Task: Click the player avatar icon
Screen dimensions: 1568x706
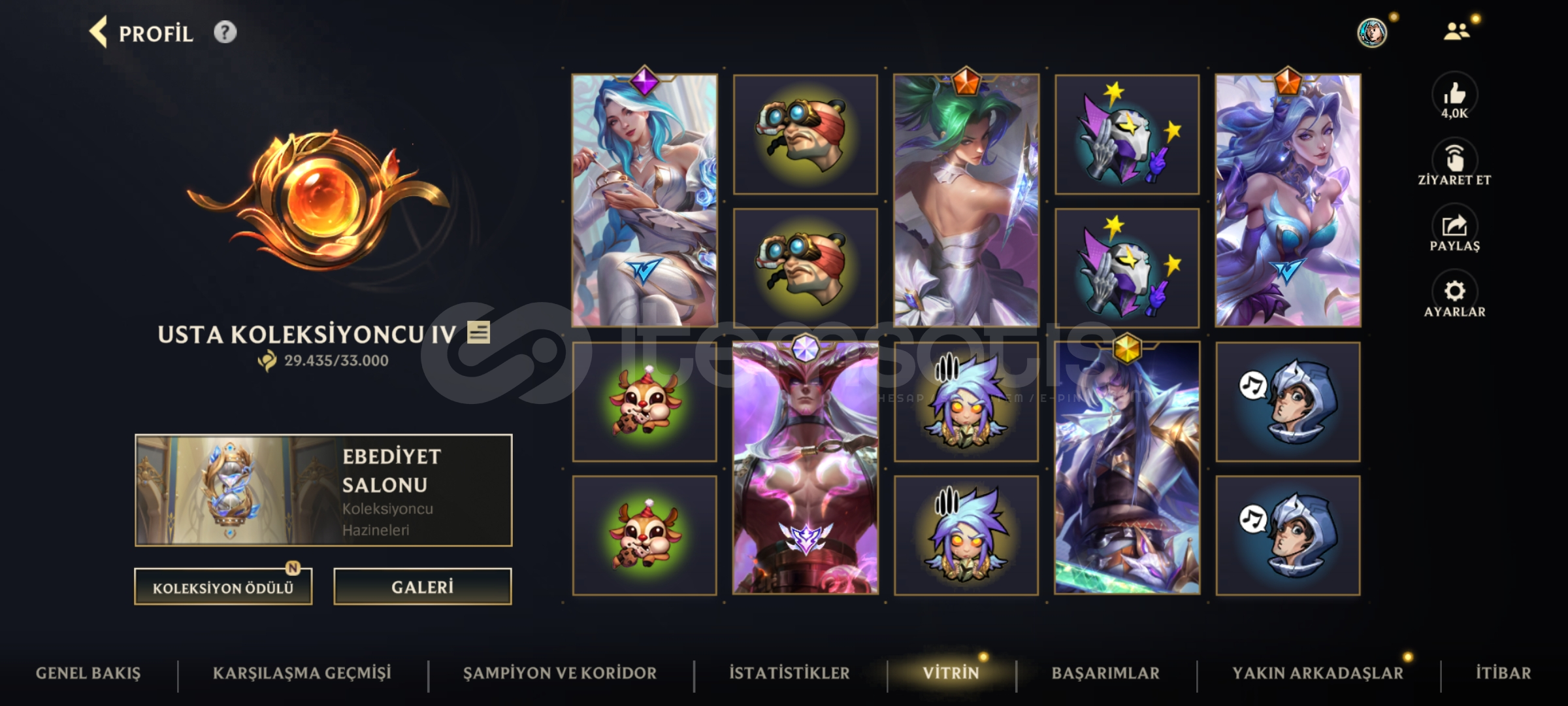Action: [1371, 32]
